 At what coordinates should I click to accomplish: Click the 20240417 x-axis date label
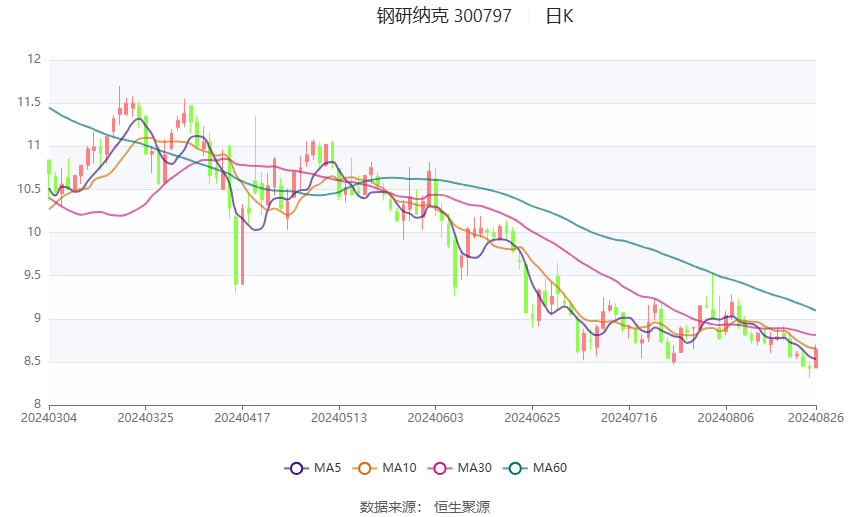click(242, 418)
